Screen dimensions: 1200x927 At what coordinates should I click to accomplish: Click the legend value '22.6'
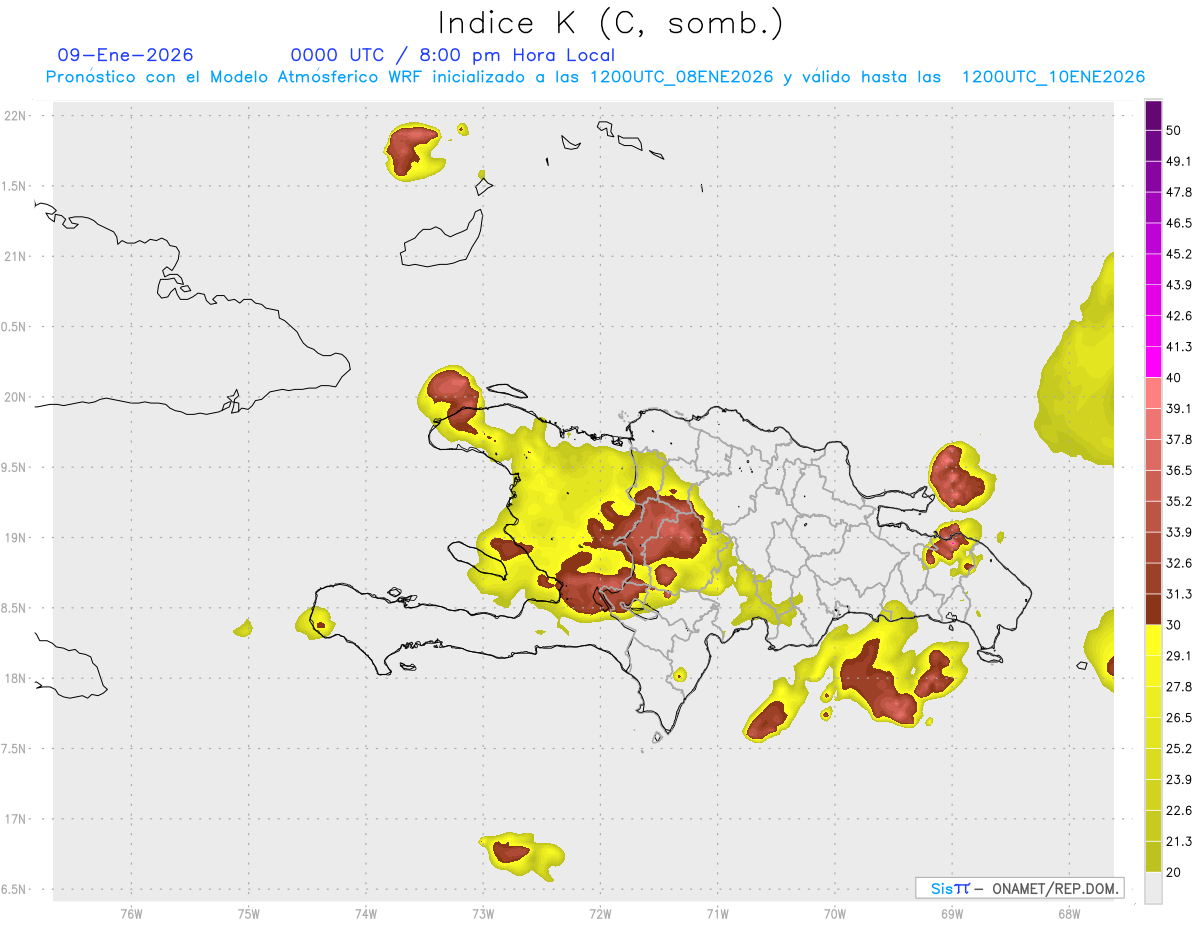[1179, 811]
